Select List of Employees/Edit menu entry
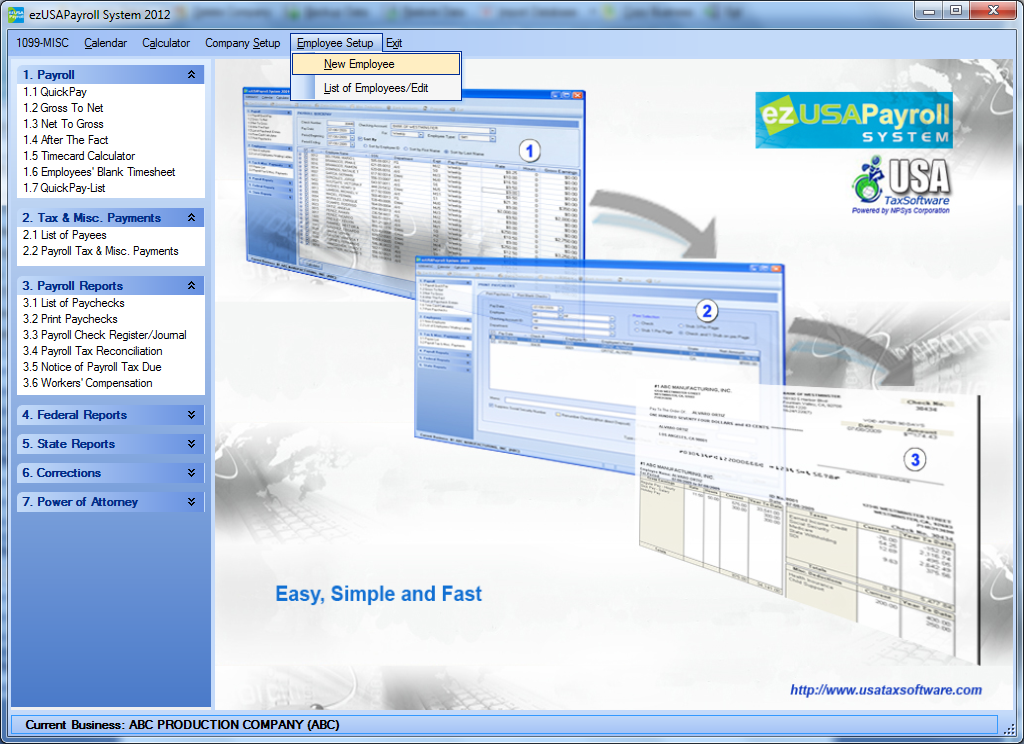 pos(376,88)
